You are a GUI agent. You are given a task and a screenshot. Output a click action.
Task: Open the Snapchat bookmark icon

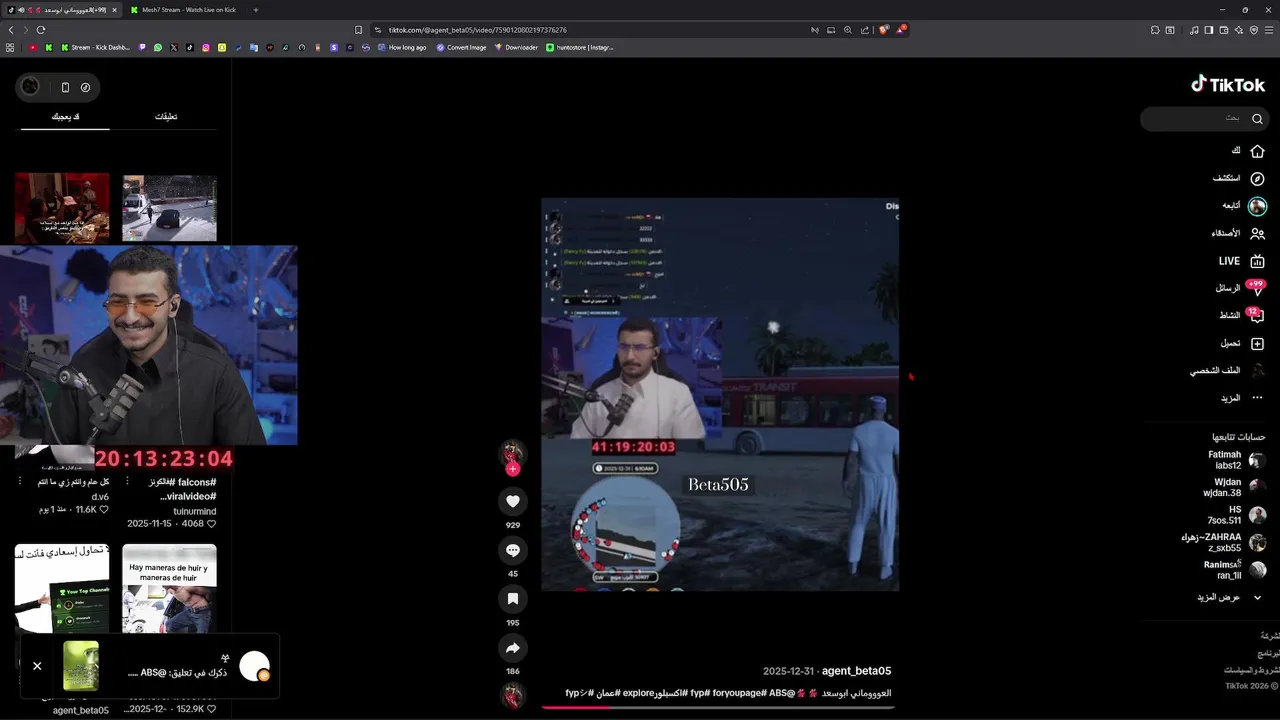click(x=222, y=47)
